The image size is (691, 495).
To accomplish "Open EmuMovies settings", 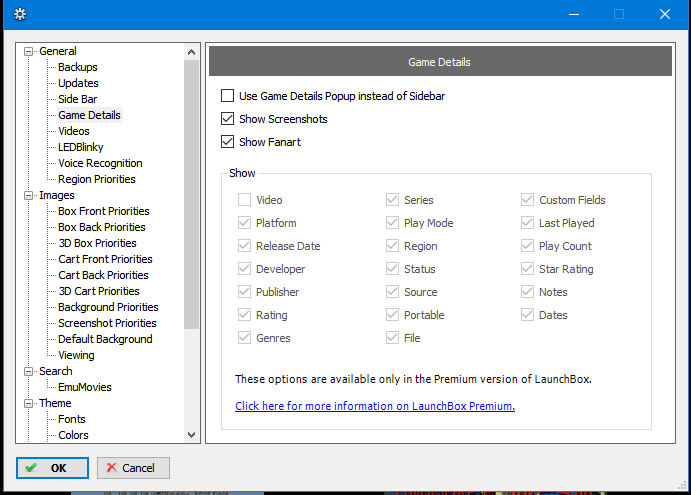I will tap(85, 387).
